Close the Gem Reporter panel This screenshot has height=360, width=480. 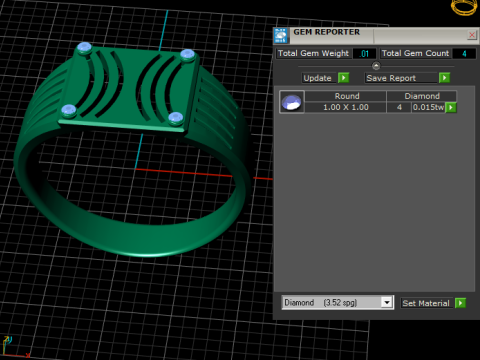pyautogui.click(x=472, y=35)
